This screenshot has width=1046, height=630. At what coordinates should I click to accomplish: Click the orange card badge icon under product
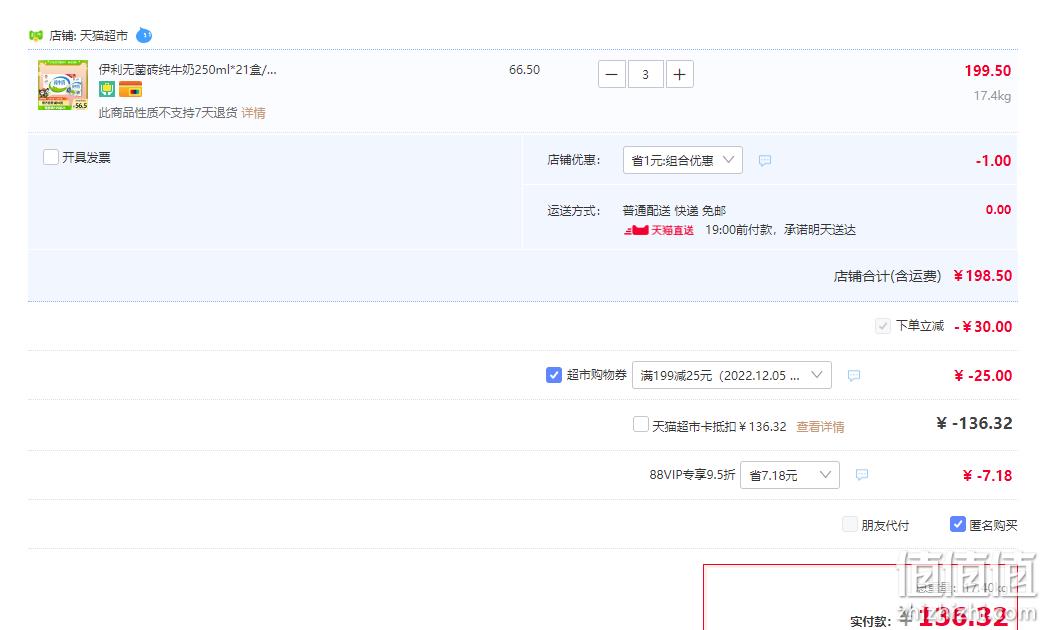130,89
